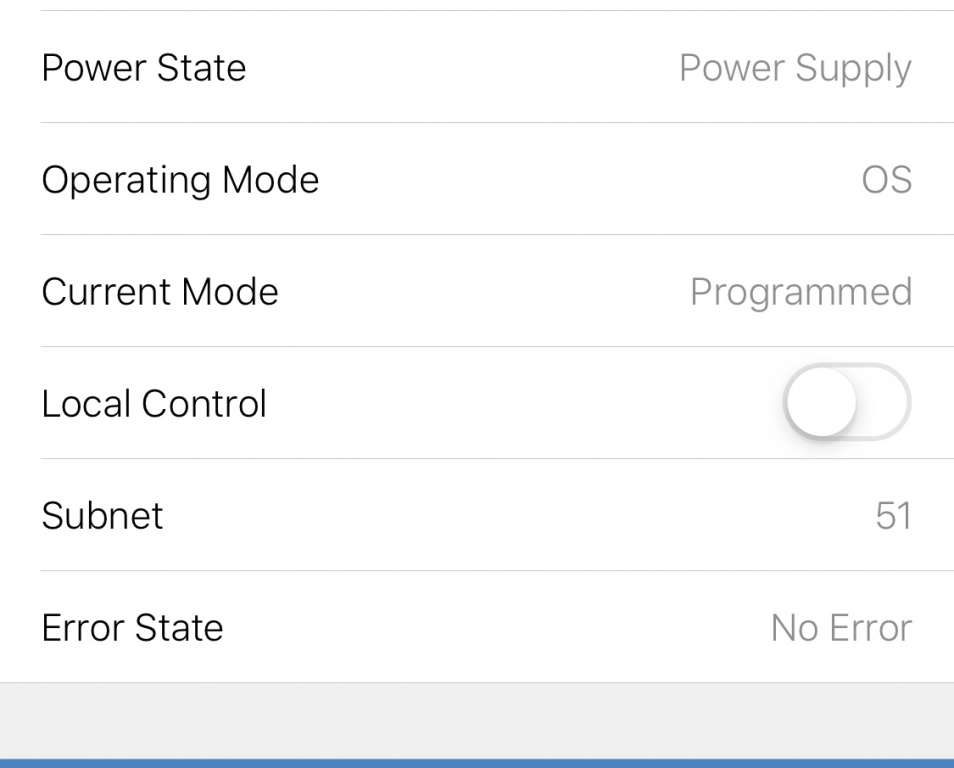The height and width of the screenshot is (768, 954).
Task: Click the divider line between Power State and Operating Mode
Action: pyautogui.click(x=496, y=123)
